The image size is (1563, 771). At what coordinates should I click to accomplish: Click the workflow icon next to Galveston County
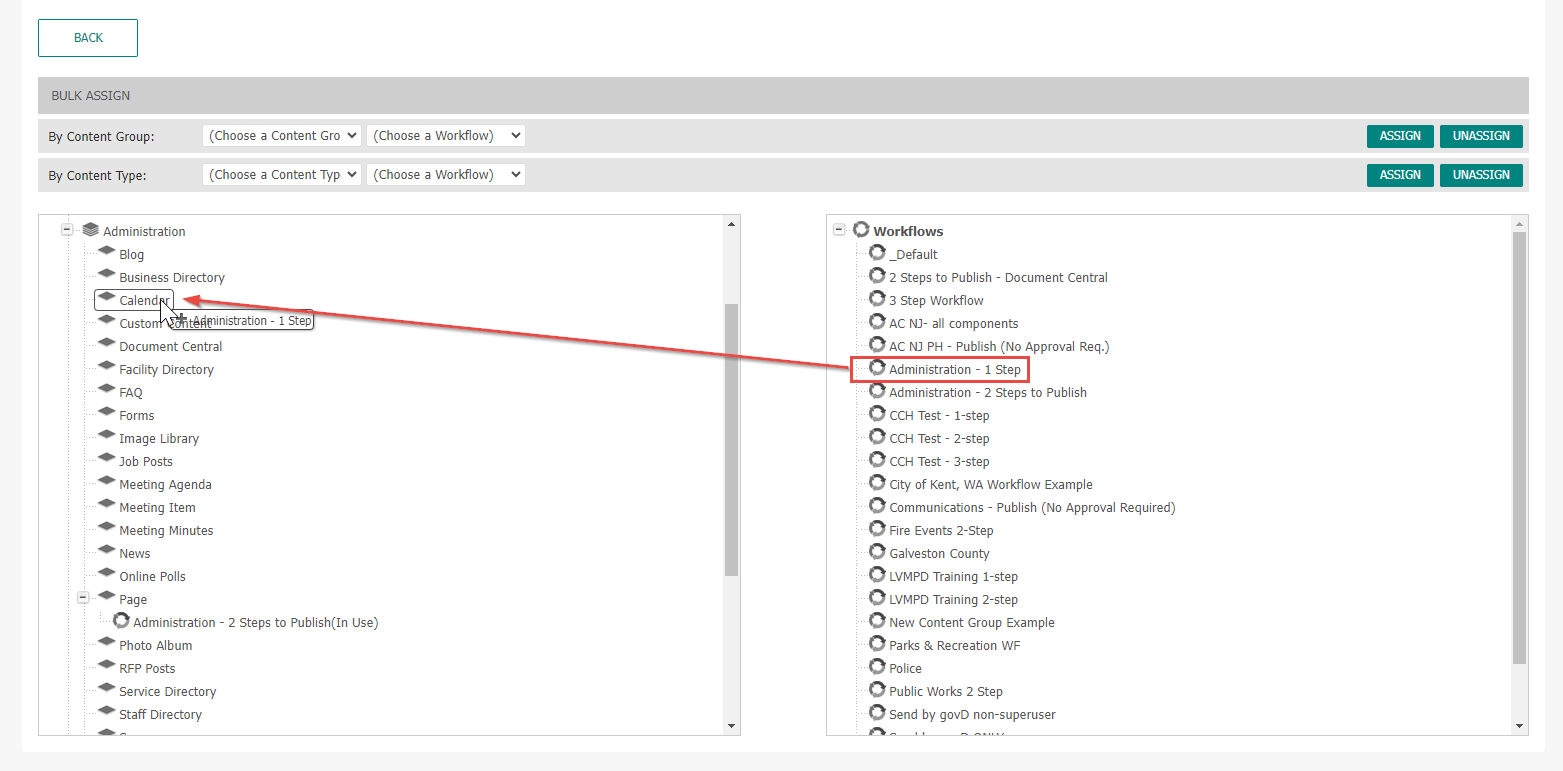coord(876,552)
